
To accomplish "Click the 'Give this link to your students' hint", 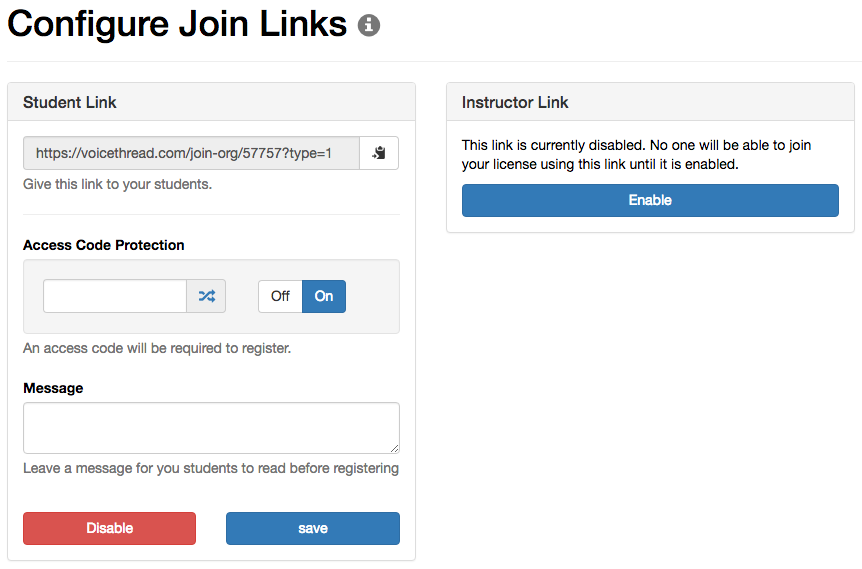I will point(118,184).
